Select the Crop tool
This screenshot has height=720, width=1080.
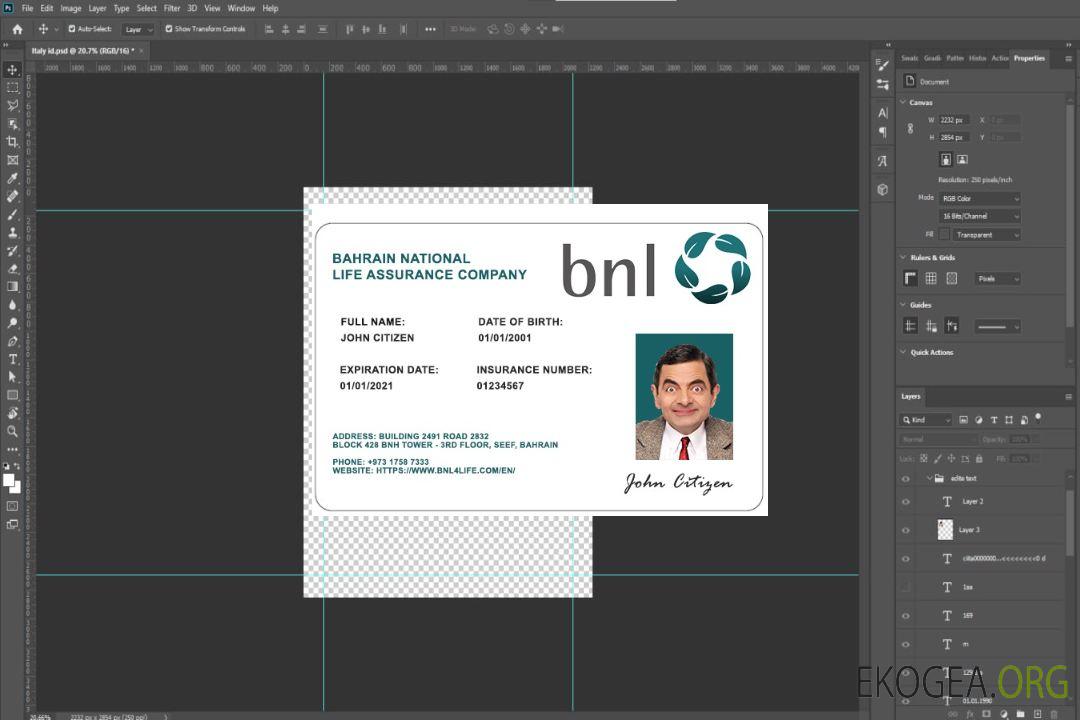pos(12,141)
